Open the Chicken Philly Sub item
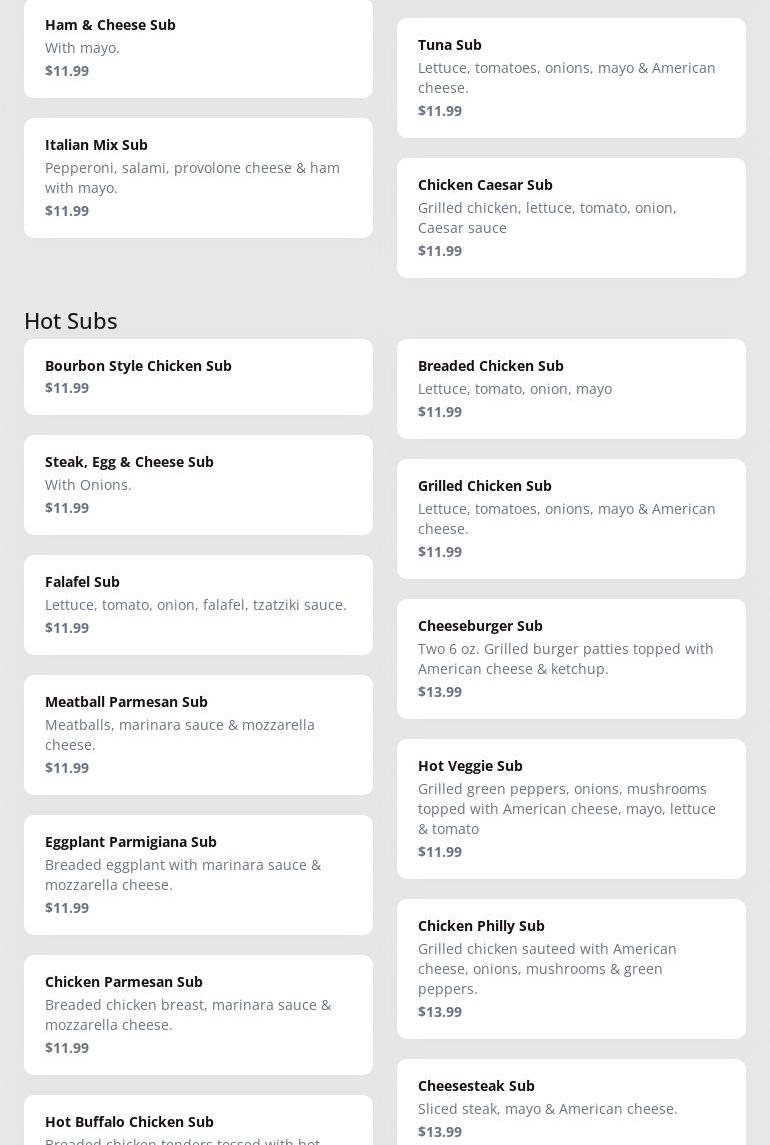 click(571, 968)
